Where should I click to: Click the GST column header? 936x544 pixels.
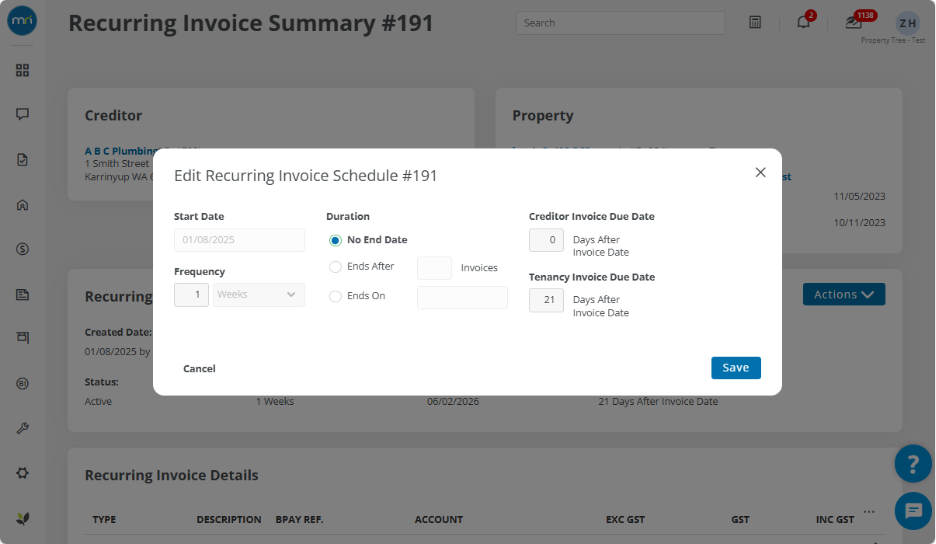click(740, 520)
